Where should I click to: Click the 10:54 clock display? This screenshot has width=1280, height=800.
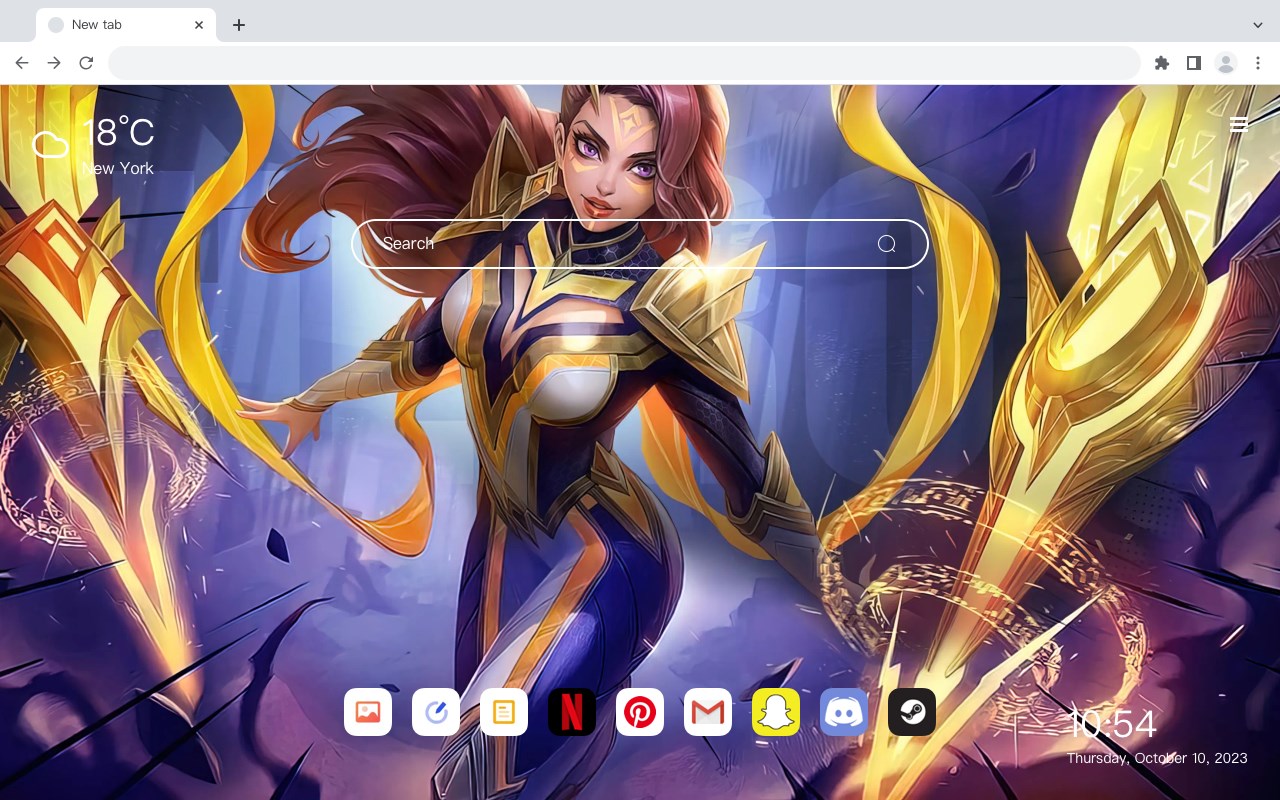1112,724
